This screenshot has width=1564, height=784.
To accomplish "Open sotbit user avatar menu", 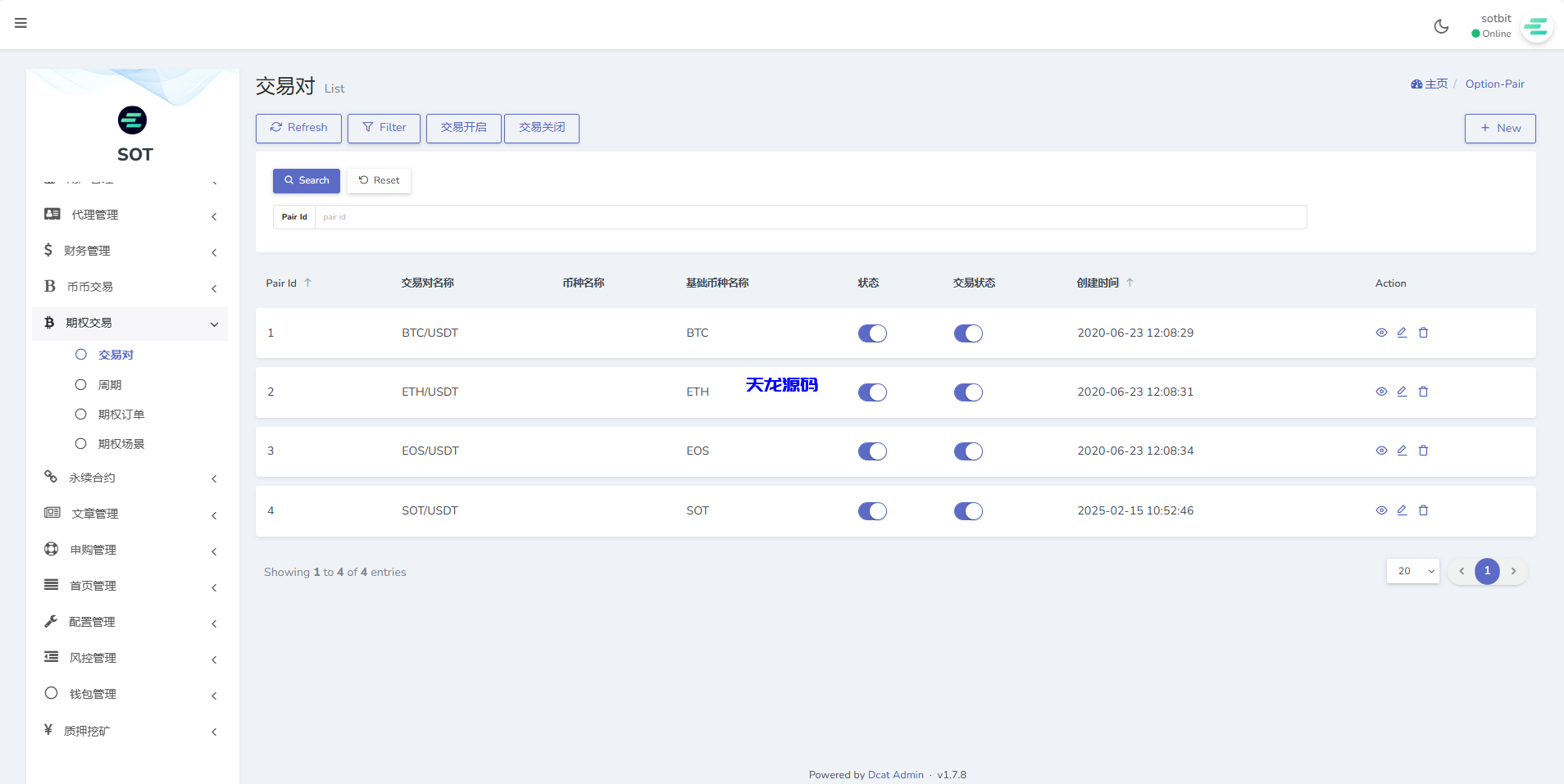I will [1536, 27].
